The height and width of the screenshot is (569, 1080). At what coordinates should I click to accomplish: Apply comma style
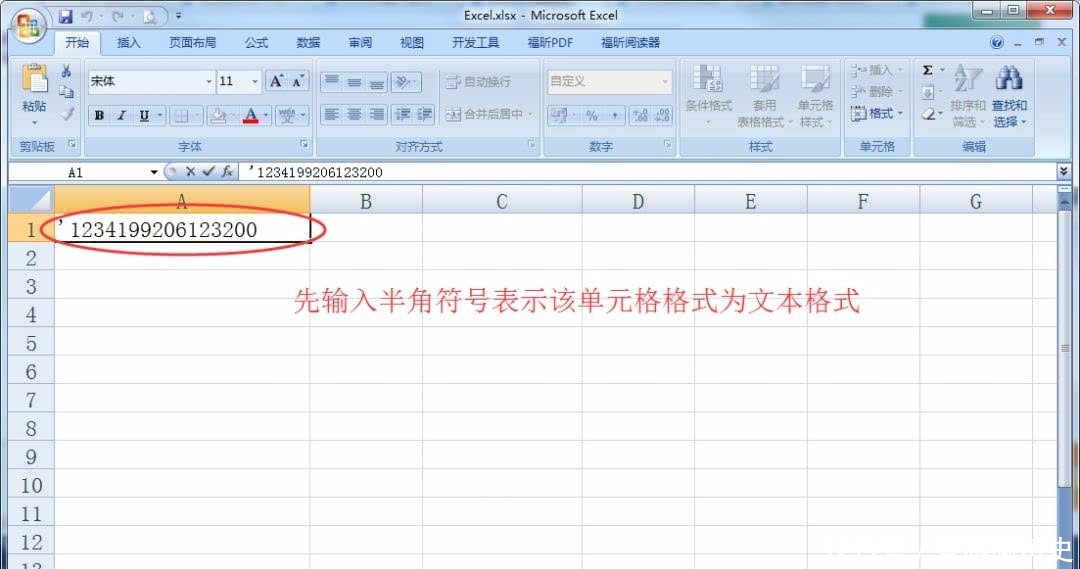(x=614, y=115)
